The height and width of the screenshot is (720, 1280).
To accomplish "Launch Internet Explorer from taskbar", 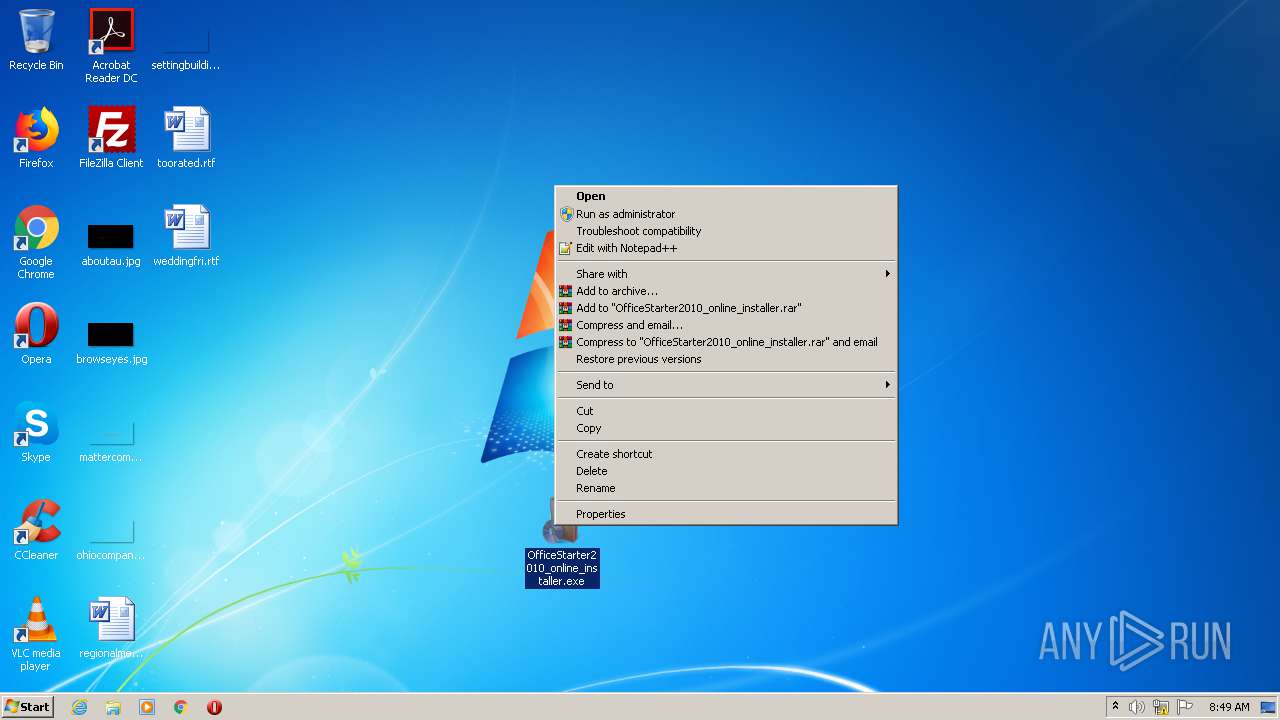I will [x=79, y=707].
